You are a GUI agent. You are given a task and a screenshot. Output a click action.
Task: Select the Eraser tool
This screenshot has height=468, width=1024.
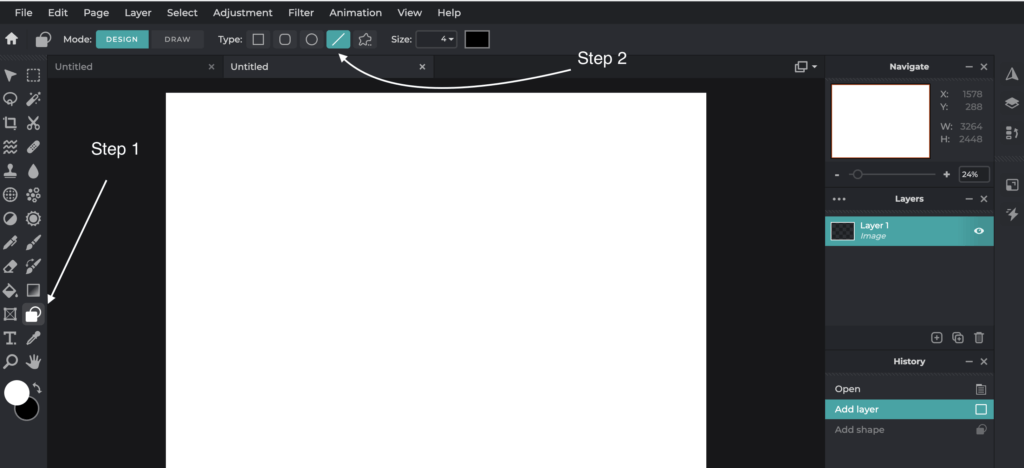point(10,266)
